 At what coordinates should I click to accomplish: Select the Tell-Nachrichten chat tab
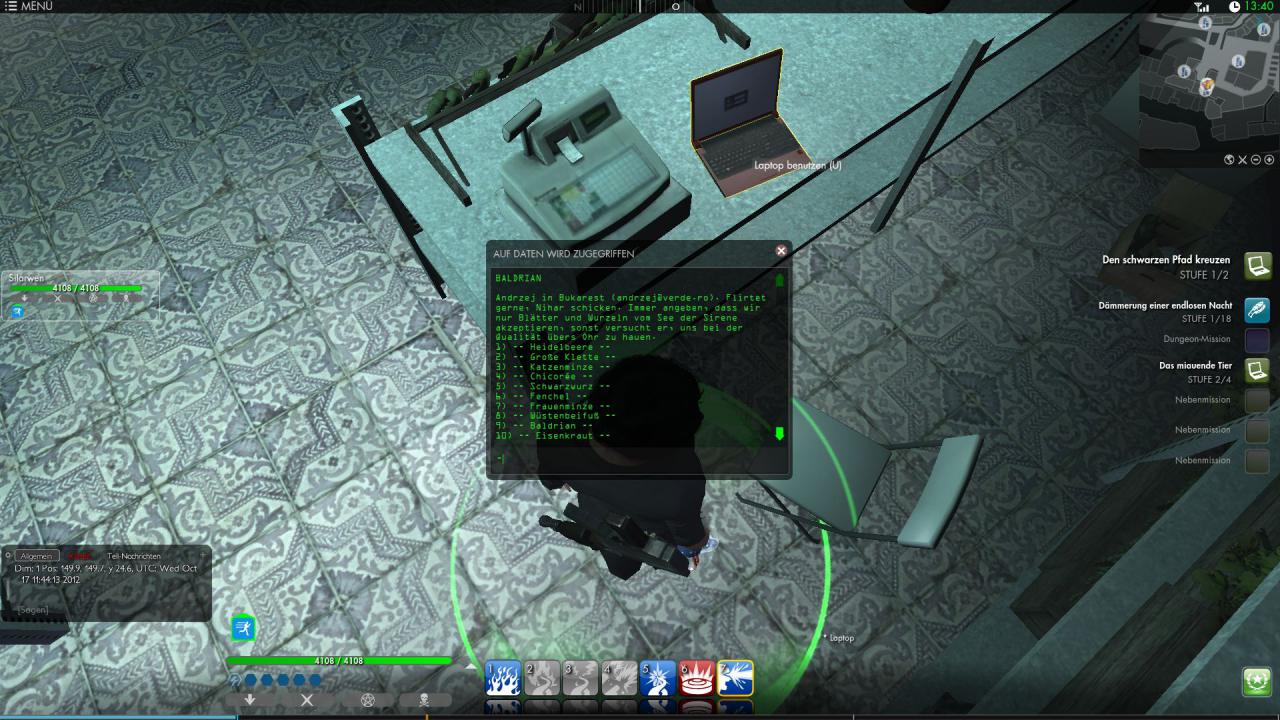(133, 556)
